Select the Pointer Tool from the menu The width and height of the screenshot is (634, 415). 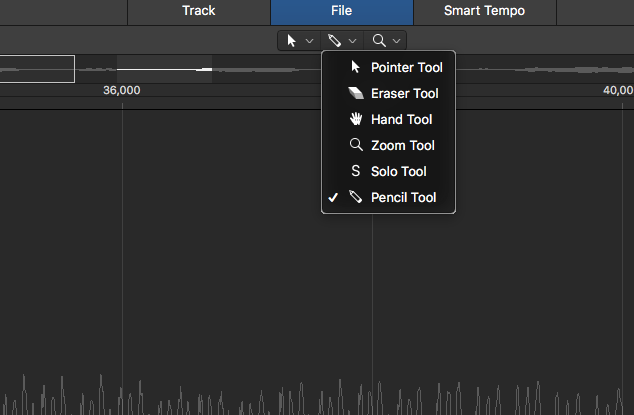pos(406,68)
